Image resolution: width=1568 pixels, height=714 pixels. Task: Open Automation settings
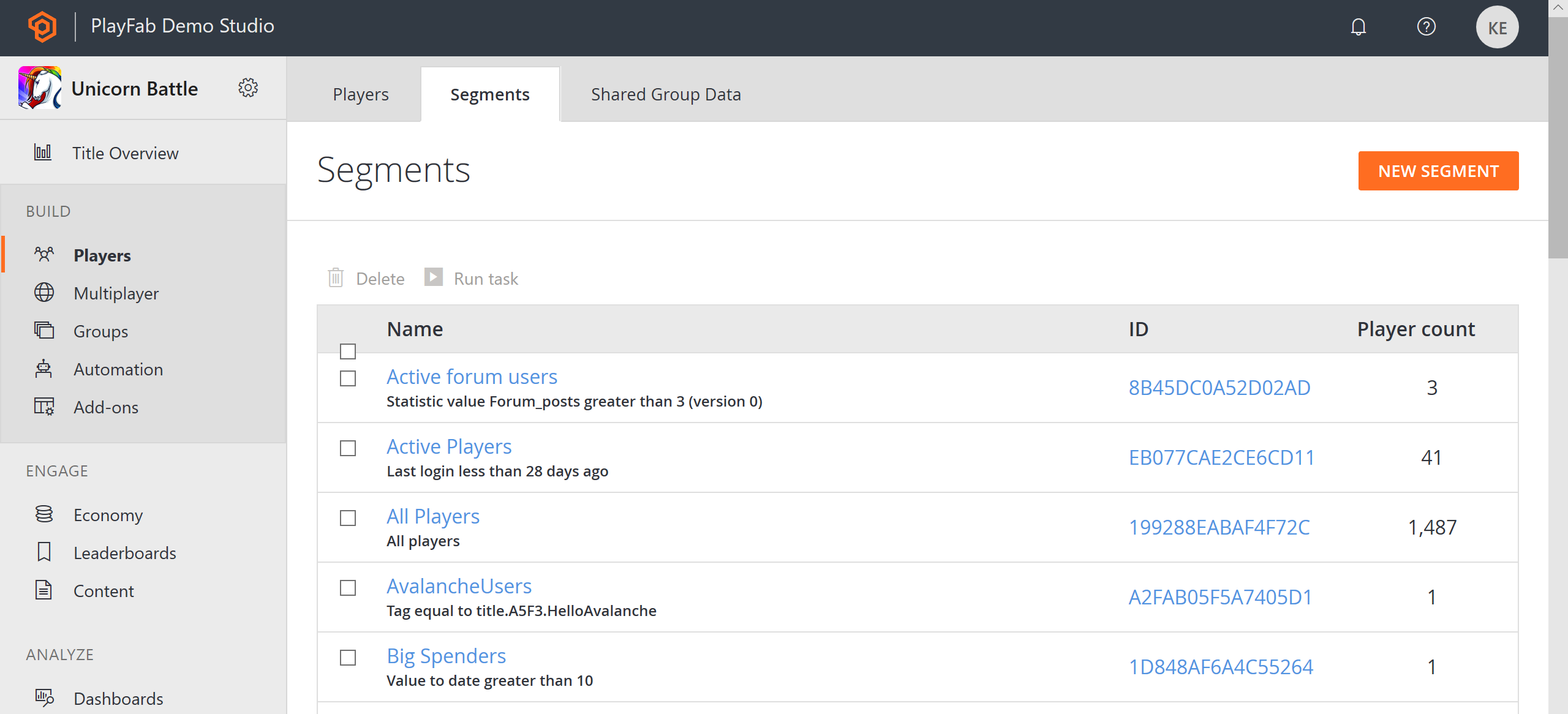pos(117,370)
